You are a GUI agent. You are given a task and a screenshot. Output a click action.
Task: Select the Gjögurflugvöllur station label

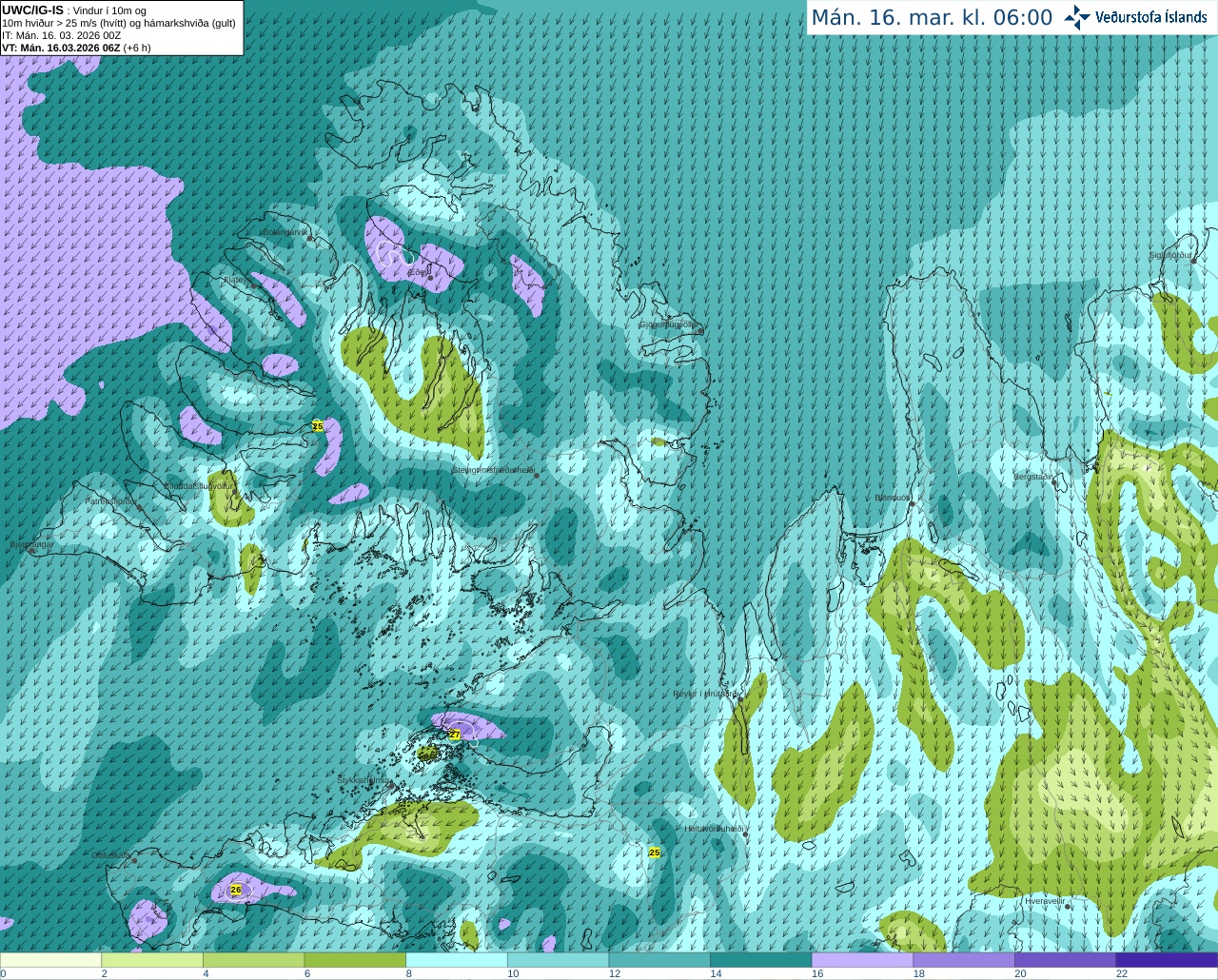[667, 324]
